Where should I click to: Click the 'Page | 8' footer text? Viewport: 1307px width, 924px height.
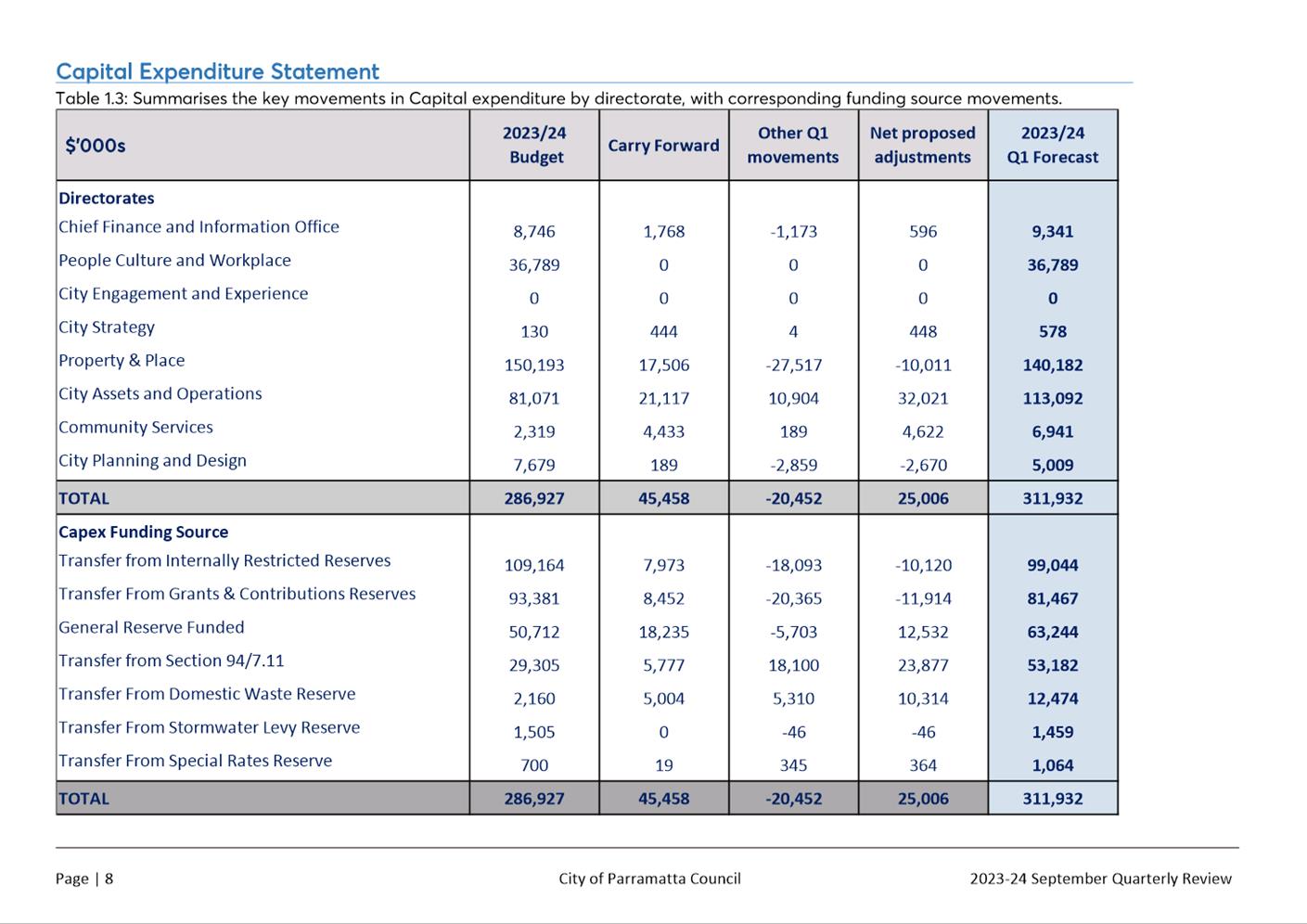(x=84, y=879)
